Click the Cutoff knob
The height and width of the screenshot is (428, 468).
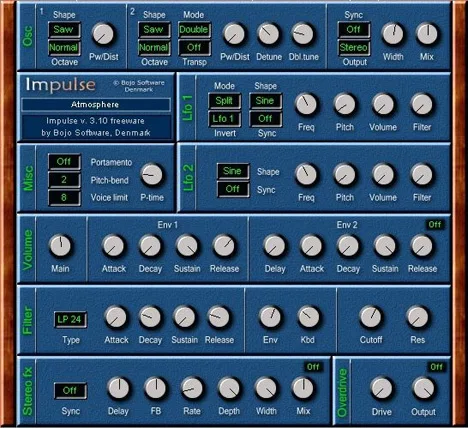click(371, 317)
